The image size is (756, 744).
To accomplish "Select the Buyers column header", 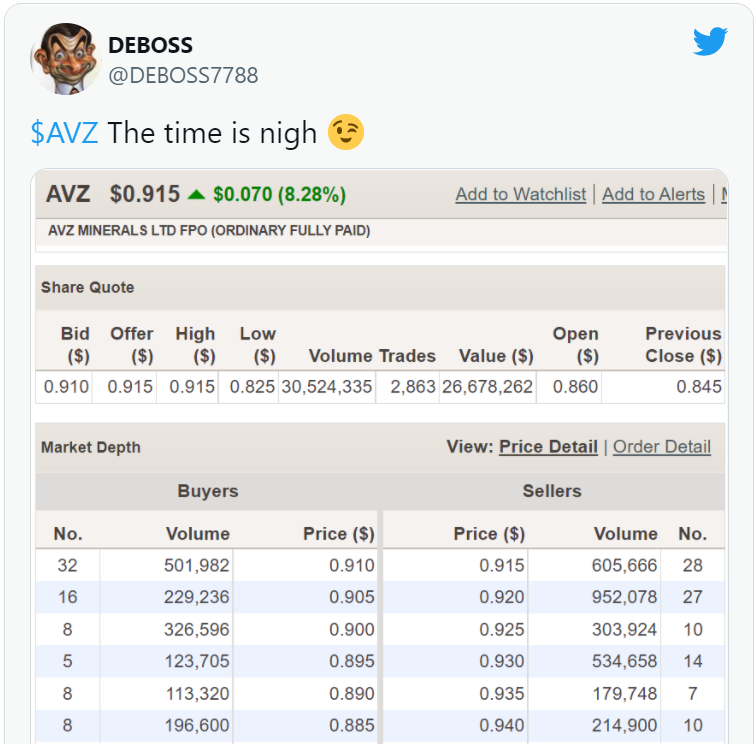I will pos(208,491).
